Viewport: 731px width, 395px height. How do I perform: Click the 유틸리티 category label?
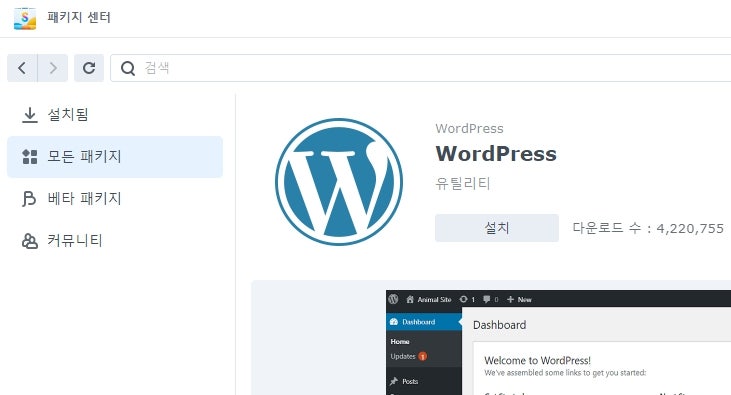point(462,183)
